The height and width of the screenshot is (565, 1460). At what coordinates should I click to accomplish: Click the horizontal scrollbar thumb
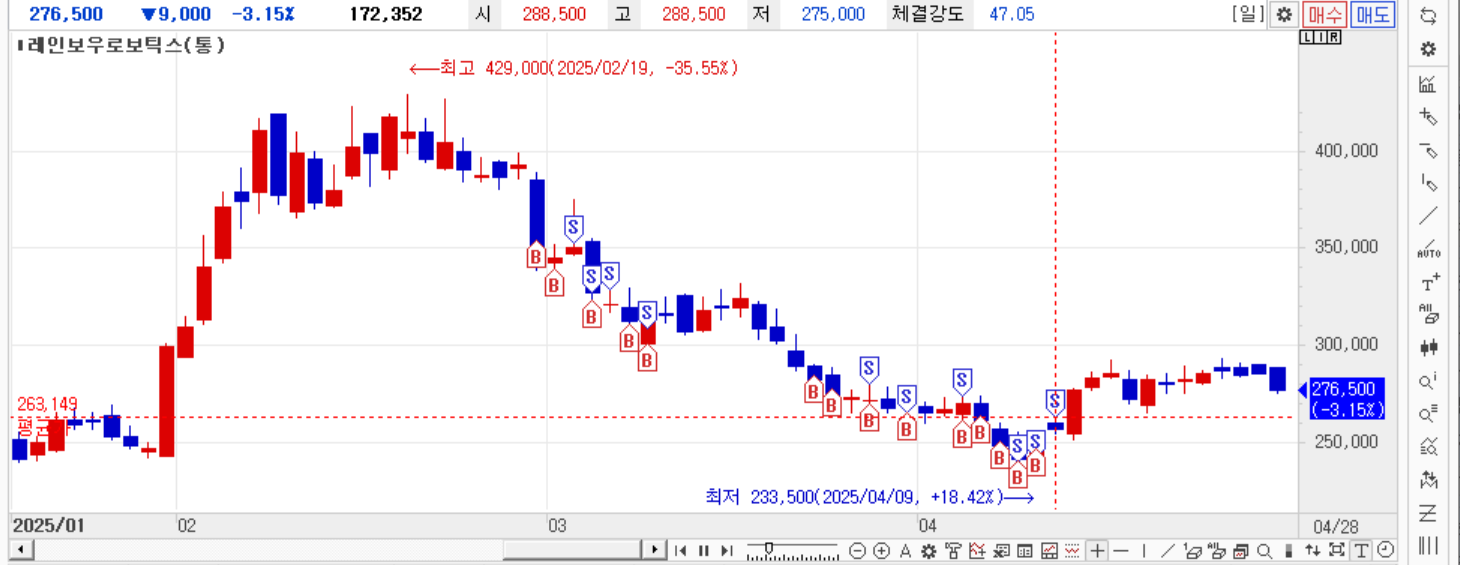click(x=572, y=550)
